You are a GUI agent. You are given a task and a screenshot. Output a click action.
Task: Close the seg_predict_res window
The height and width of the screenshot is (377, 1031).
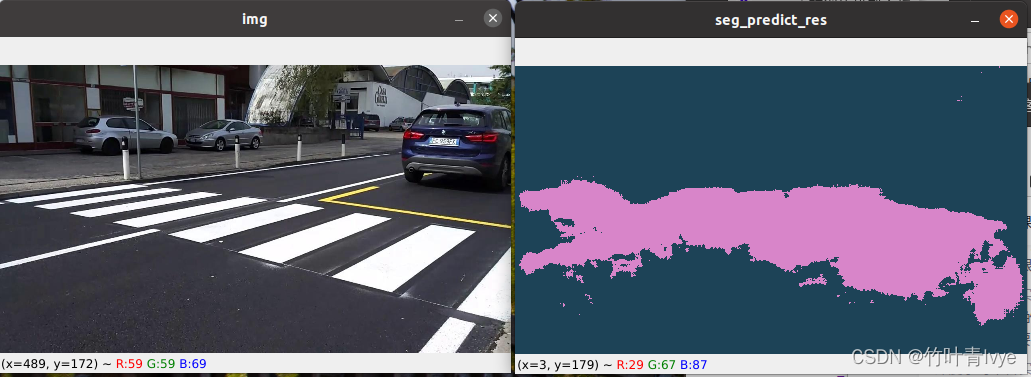(x=1008, y=19)
